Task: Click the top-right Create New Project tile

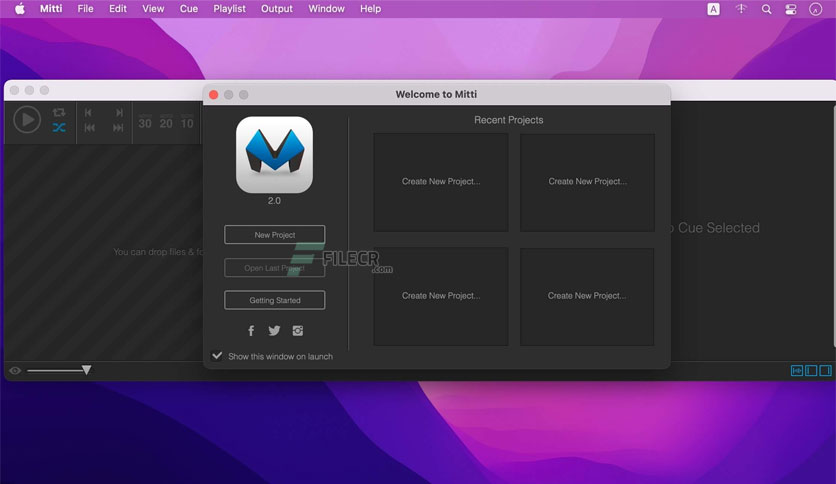Action: pos(588,182)
